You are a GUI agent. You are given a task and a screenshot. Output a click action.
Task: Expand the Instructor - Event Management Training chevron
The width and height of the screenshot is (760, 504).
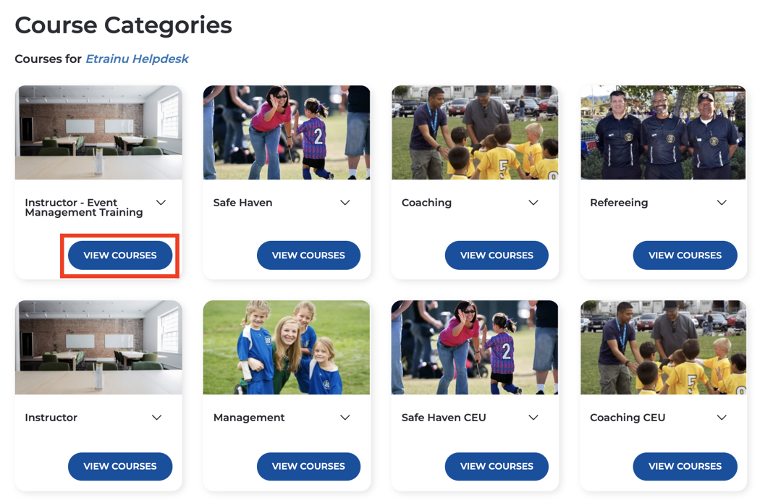click(161, 203)
